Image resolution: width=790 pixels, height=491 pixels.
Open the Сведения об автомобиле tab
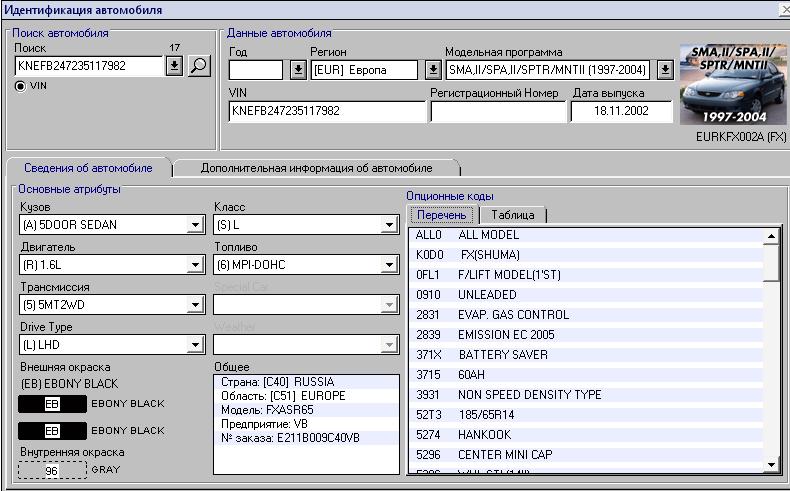point(88,168)
